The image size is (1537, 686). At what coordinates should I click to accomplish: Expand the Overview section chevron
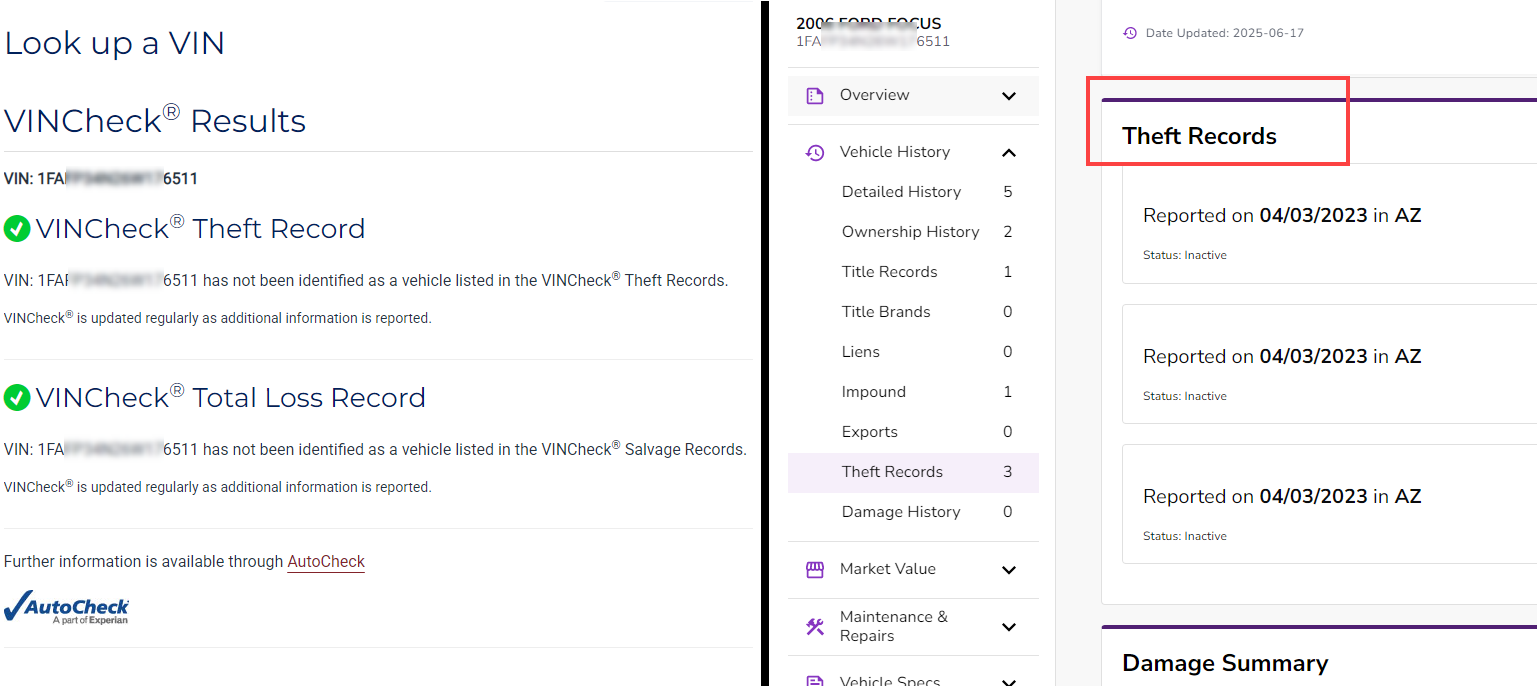[1009, 96]
